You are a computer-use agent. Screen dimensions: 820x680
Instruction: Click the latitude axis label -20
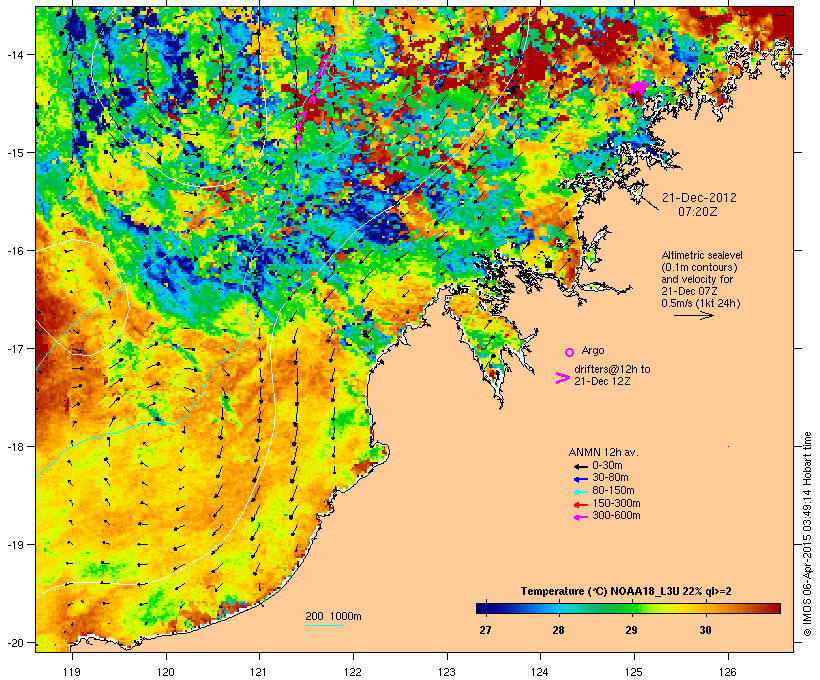14,642
